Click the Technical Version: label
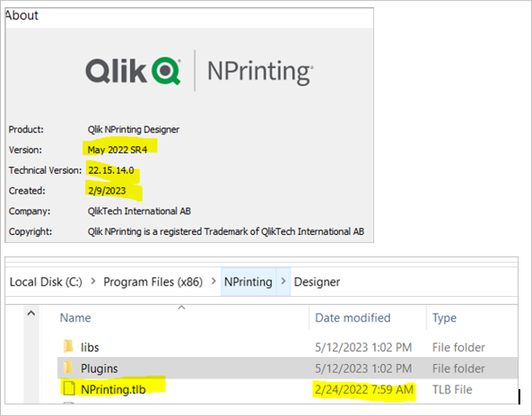 point(45,170)
